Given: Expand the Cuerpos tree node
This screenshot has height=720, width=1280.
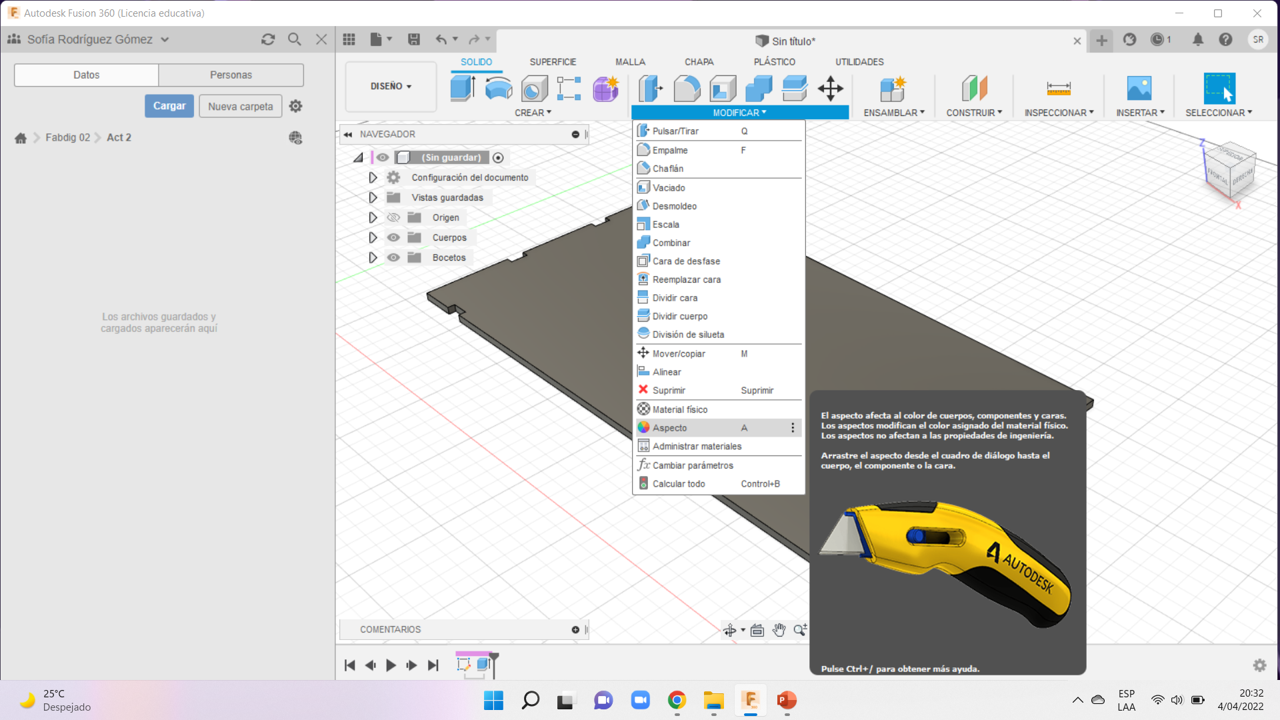Looking at the screenshot, I should click(x=373, y=238).
